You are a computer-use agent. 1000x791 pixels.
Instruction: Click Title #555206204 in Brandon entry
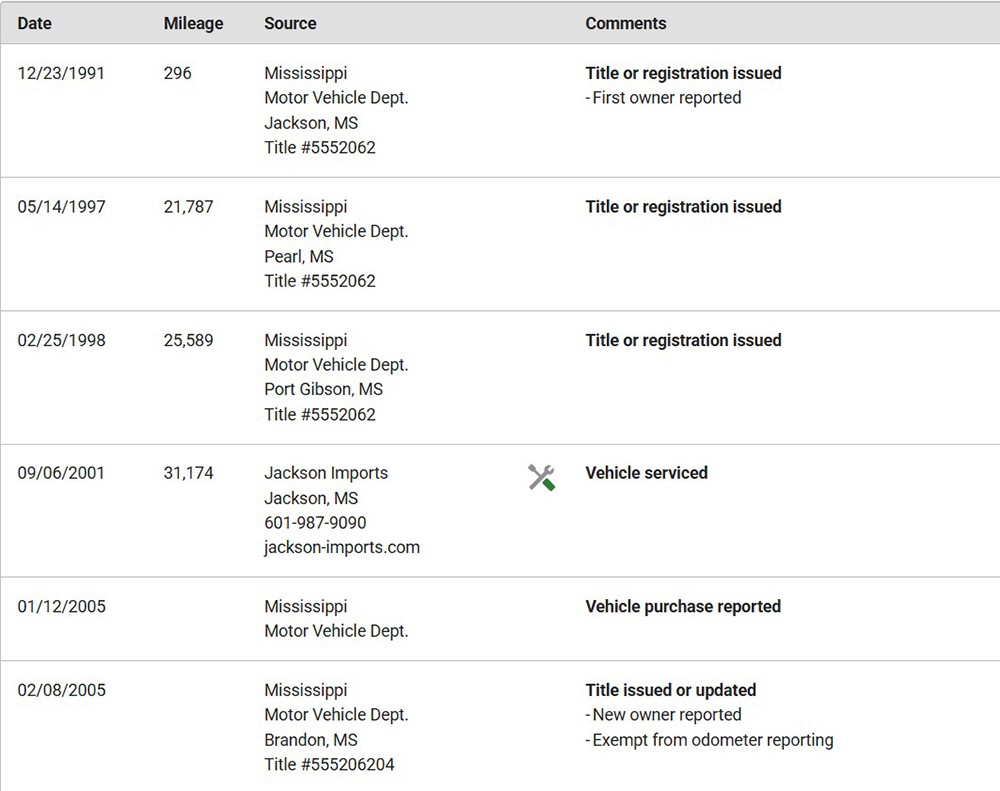point(329,764)
